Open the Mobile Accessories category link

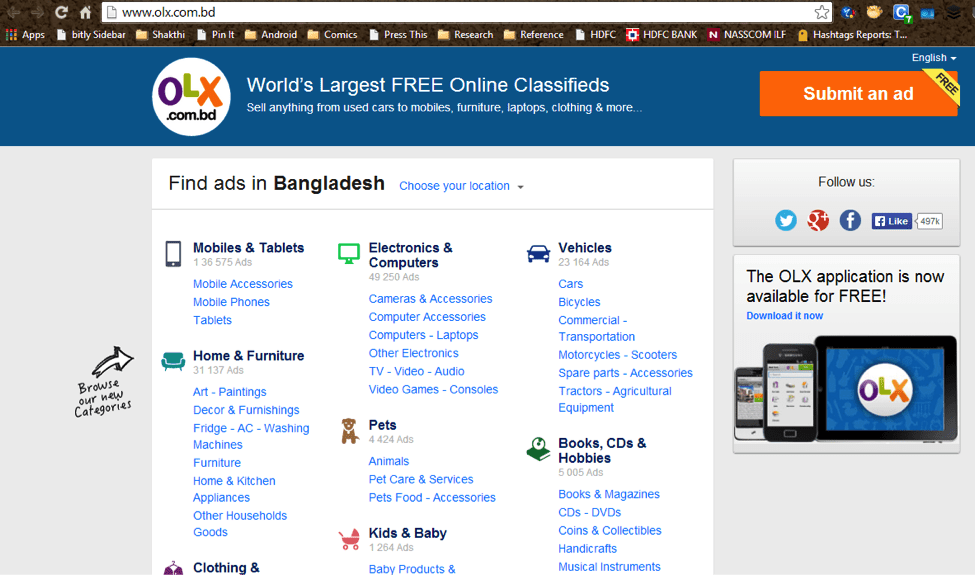(243, 284)
